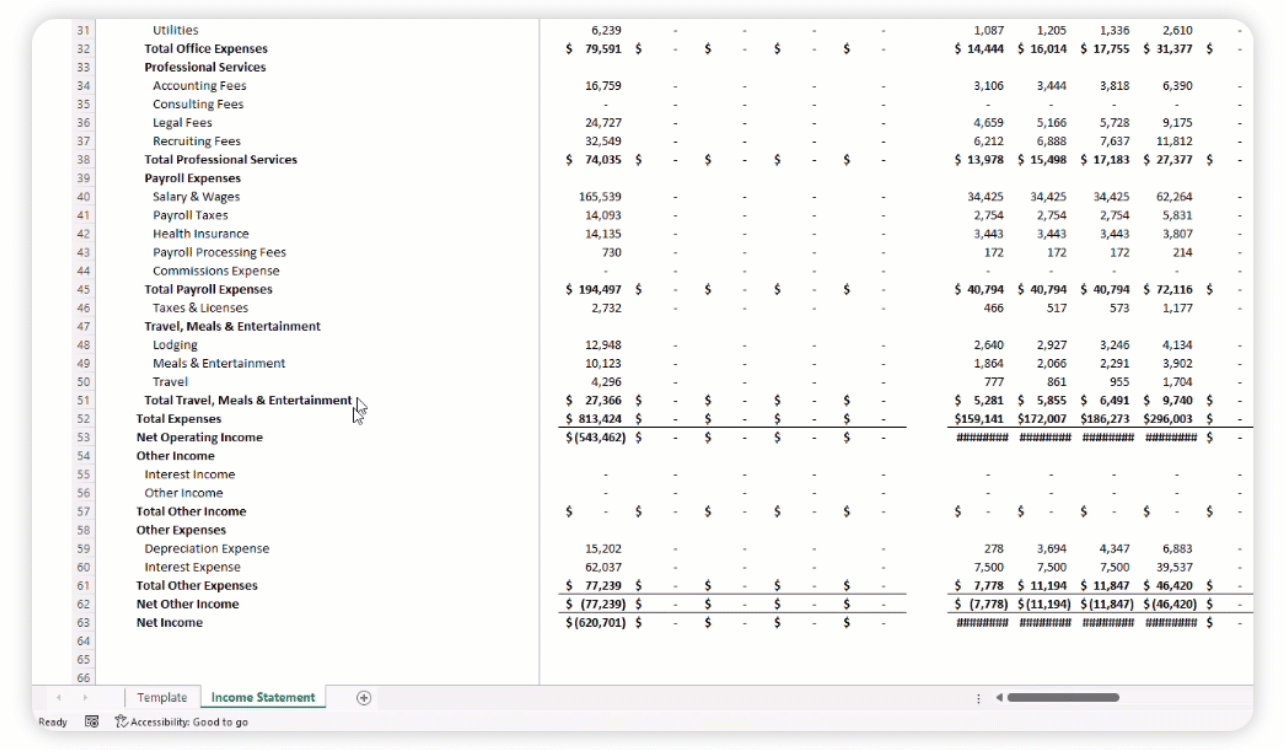Viewport: 1286px width, 750px height.
Task: Click the Accessibility: Good to go link
Action: tap(189, 721)
